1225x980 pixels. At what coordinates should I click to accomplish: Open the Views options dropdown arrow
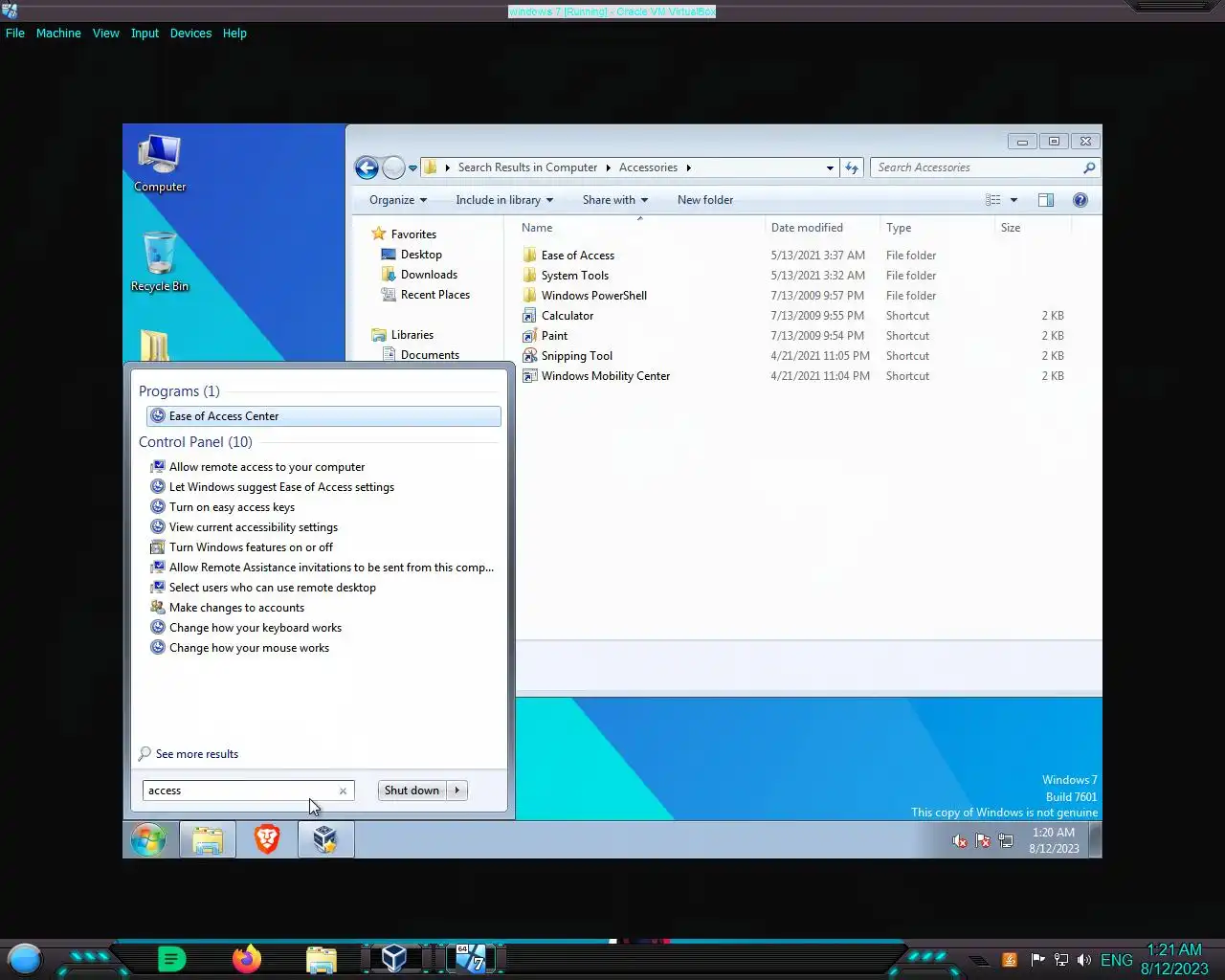(1013, 200)
